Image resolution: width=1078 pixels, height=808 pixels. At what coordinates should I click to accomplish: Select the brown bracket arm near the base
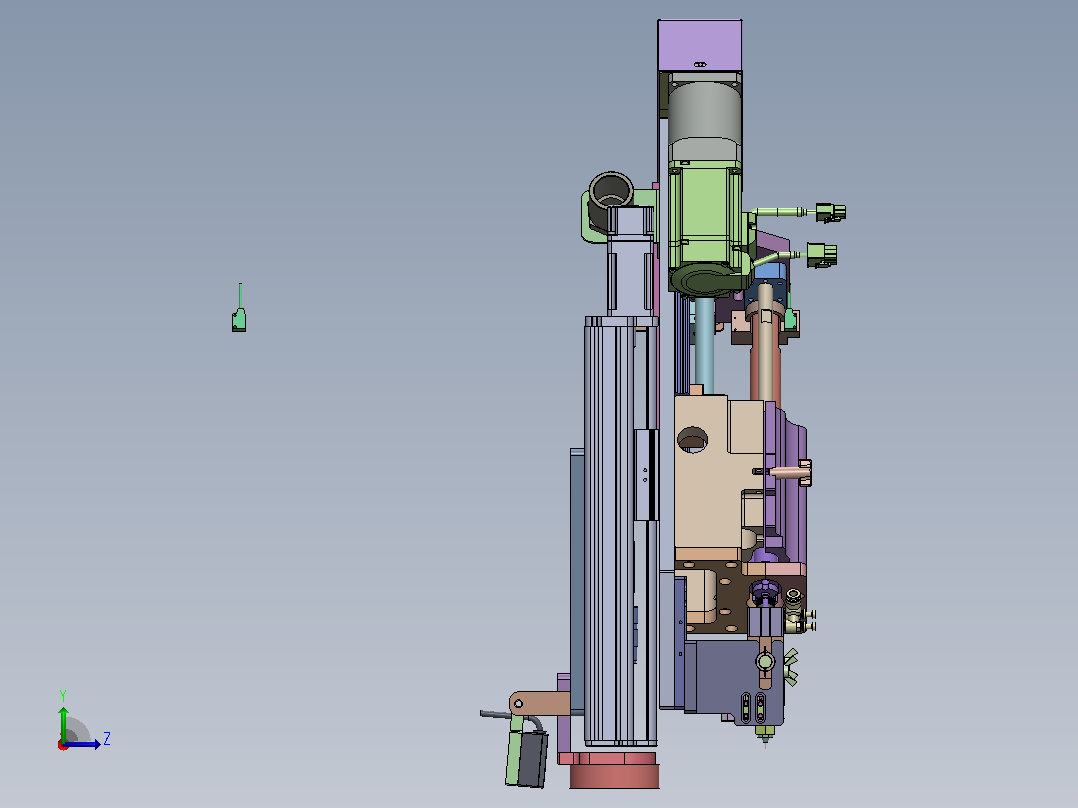540,703
